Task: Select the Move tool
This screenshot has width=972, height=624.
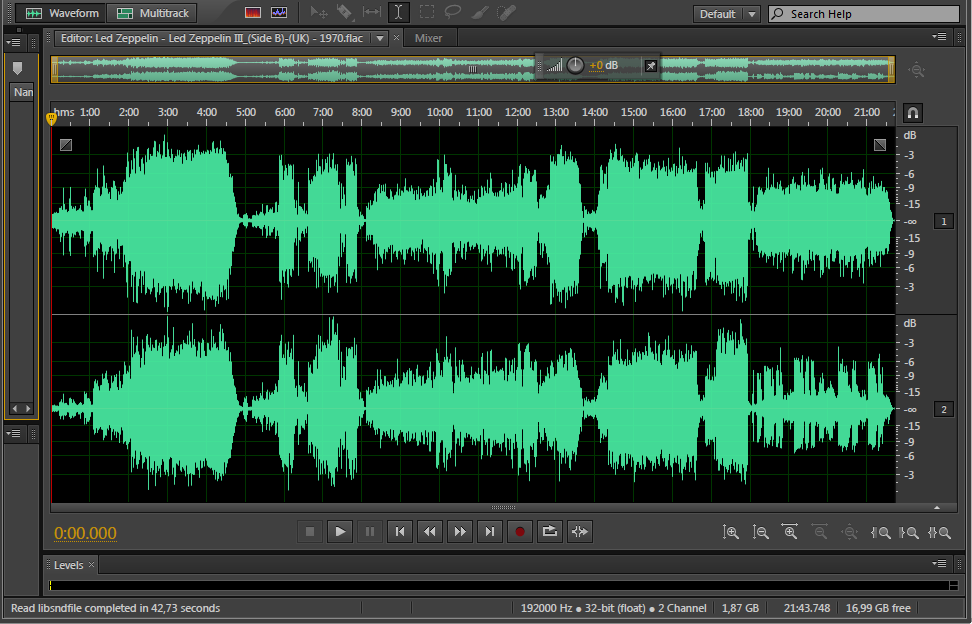Action: click(319, 12)
